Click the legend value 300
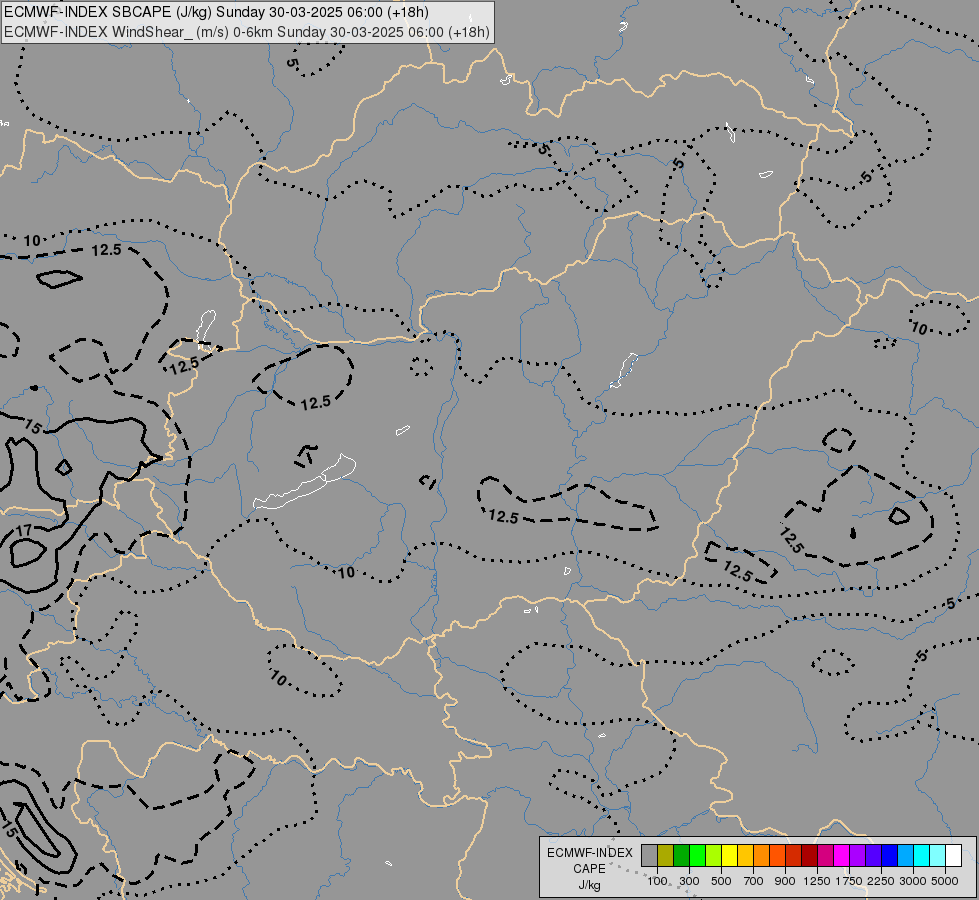Screen dimensions: 979x900 click(689, 881)
